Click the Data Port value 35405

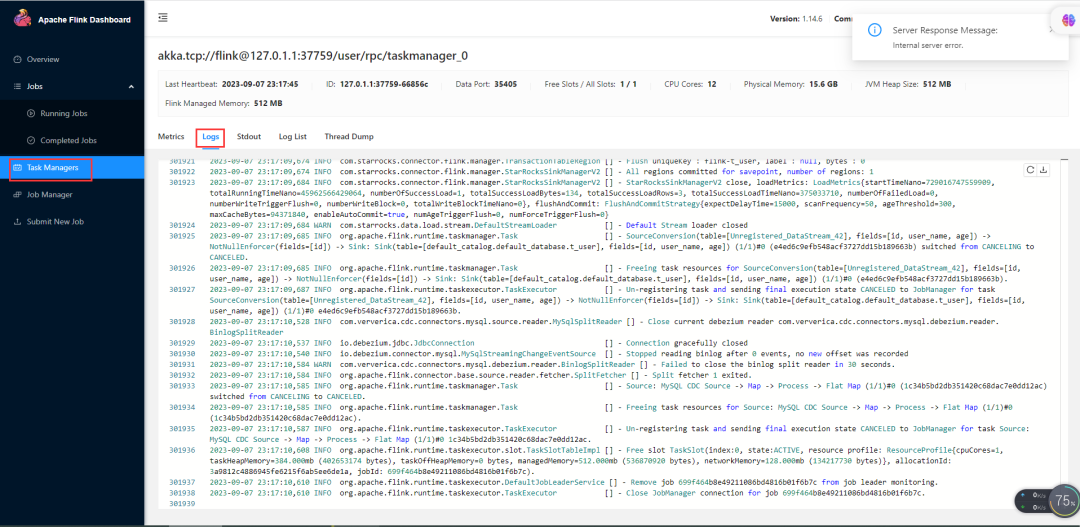coord(505,84)
